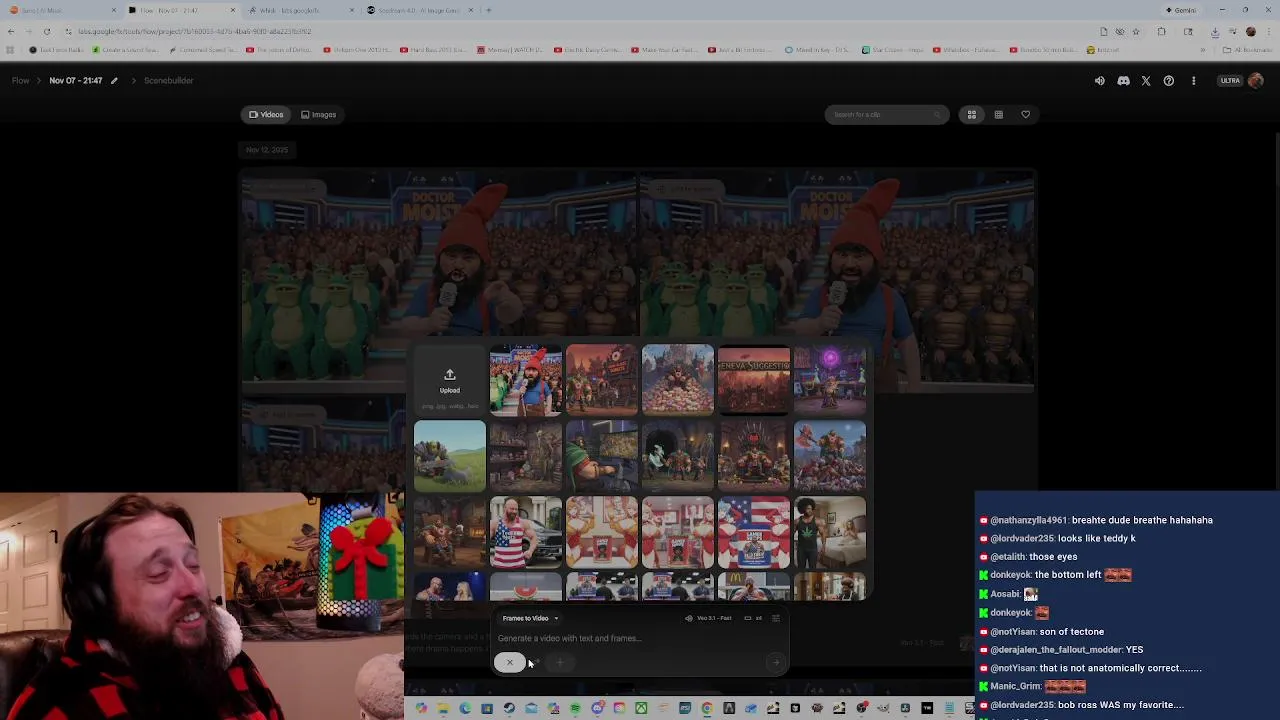Show favorites with the heart icon

tap(1025, 114)
